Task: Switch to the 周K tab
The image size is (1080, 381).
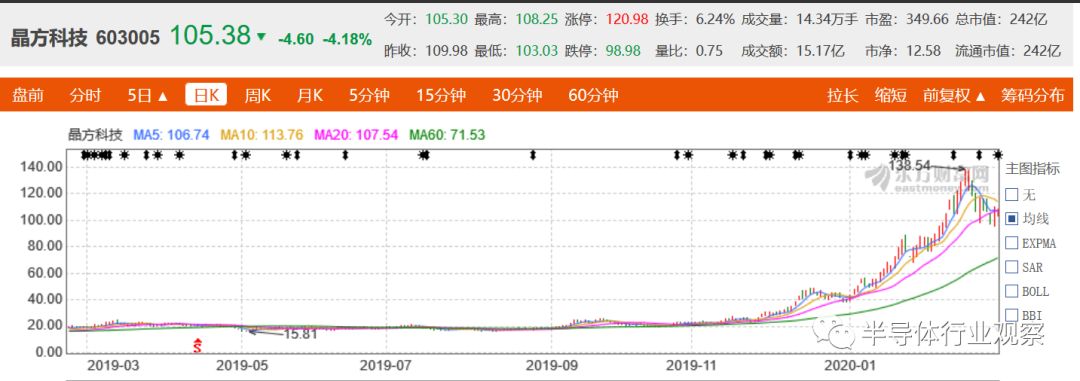Action: tap(258, 95)
